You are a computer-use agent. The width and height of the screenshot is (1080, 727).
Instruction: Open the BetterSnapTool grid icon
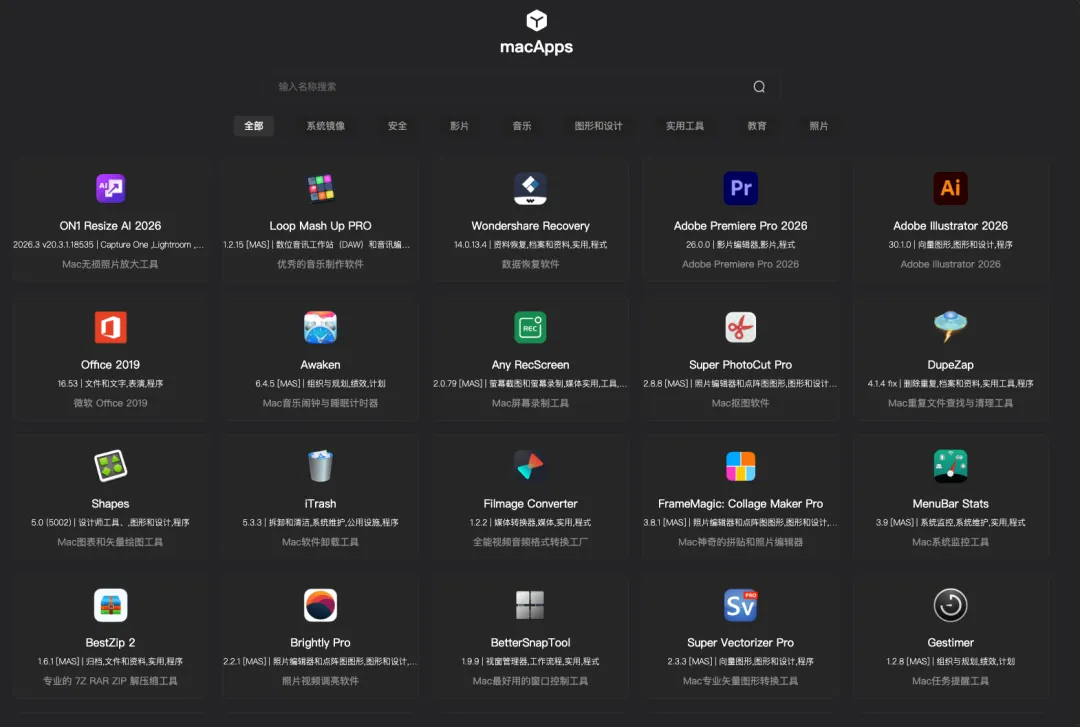click(x=530, y=605)
